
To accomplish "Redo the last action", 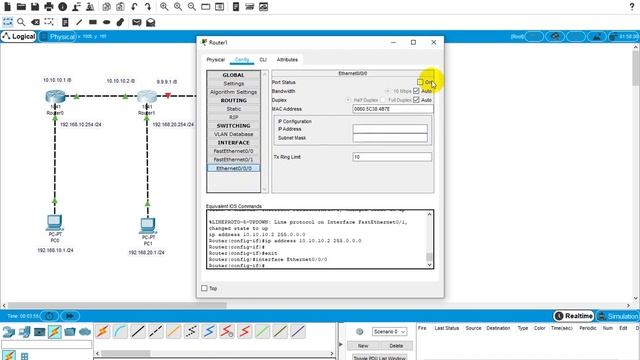I will (148, 7).
